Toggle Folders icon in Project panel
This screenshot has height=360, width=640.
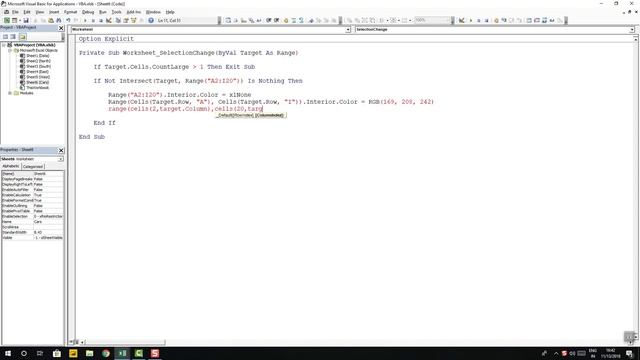(x=22, y=37)
